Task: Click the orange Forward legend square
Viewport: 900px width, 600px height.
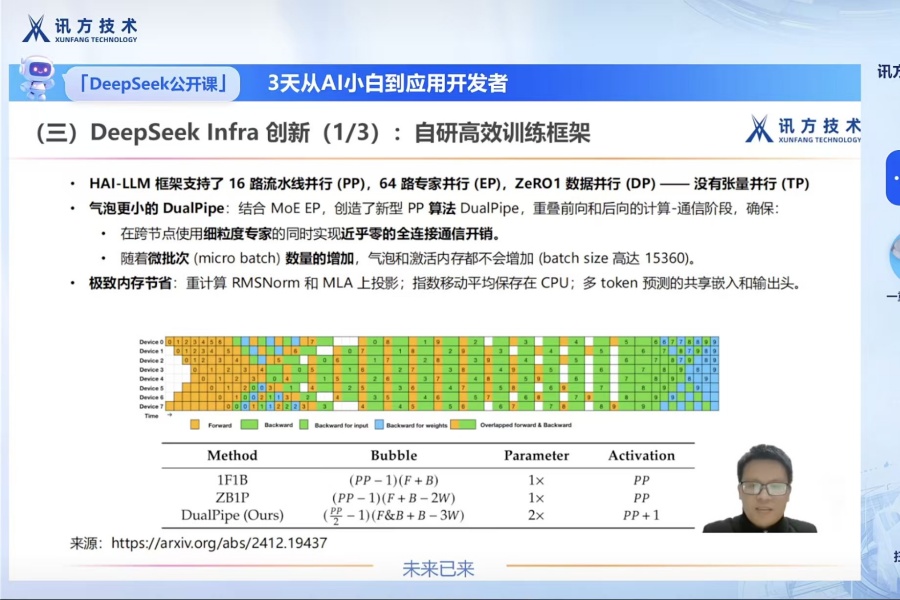Action: click(196, 425)
